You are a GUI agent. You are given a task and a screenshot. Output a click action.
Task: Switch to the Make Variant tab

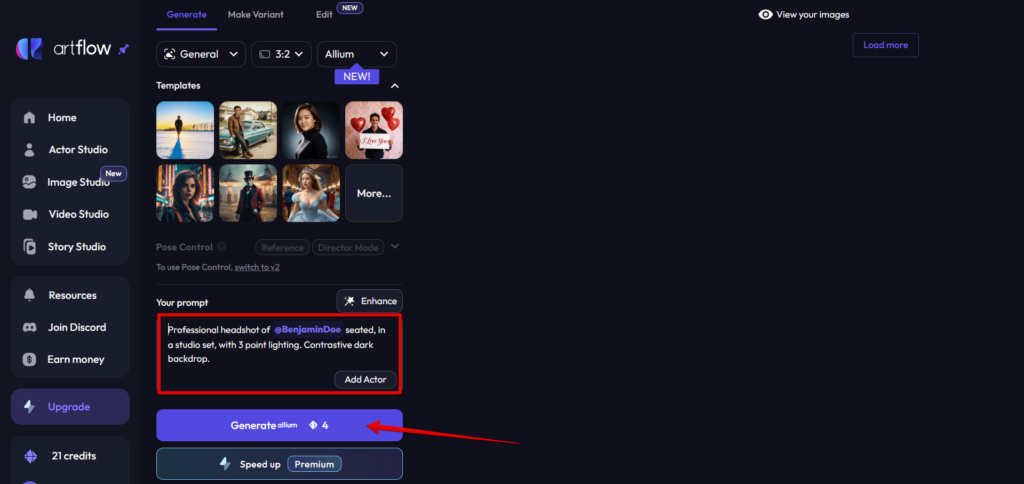pos(255,14)
